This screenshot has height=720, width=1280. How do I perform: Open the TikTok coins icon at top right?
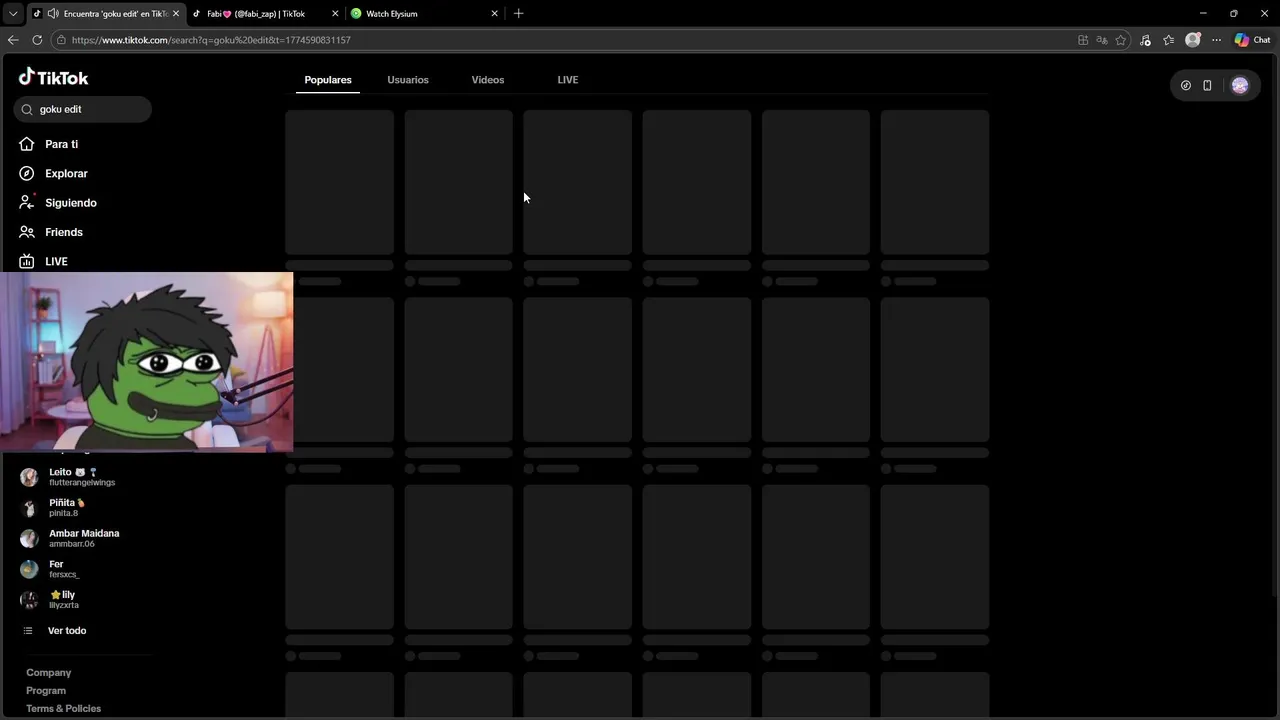[x=1186, y=85]
